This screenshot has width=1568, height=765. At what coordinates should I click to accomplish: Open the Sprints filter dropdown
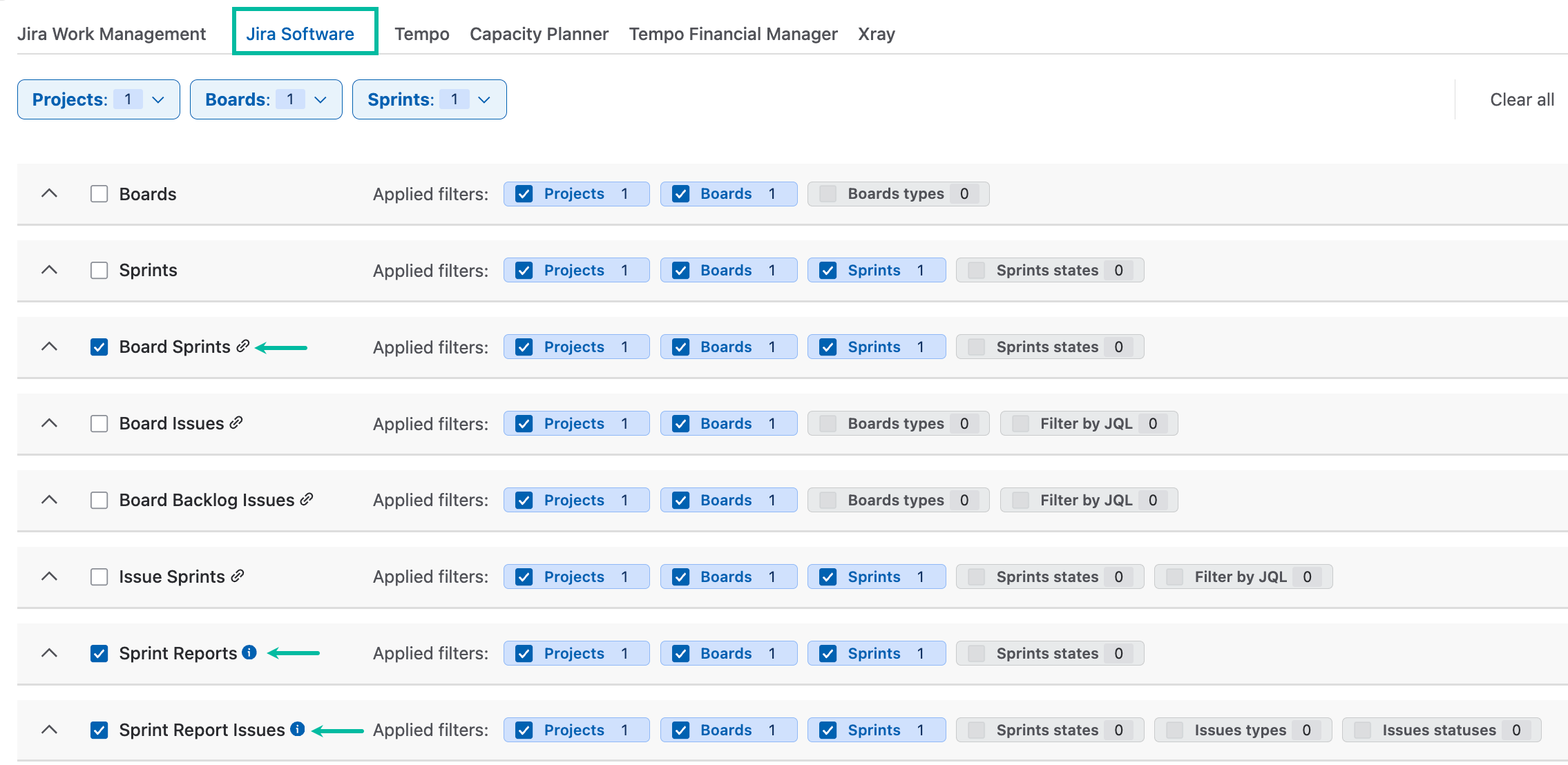tap(429, 99)
